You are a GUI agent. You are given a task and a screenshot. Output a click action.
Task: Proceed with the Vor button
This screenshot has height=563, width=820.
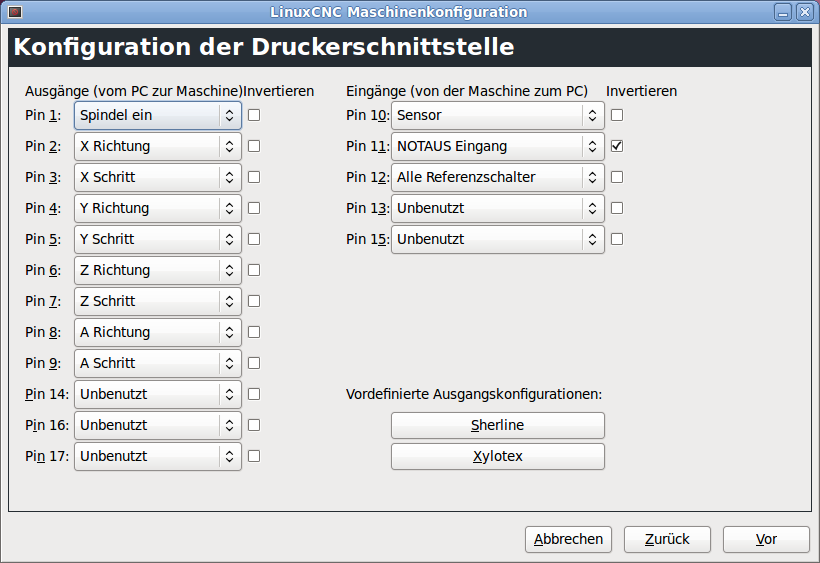click(766, 539)
